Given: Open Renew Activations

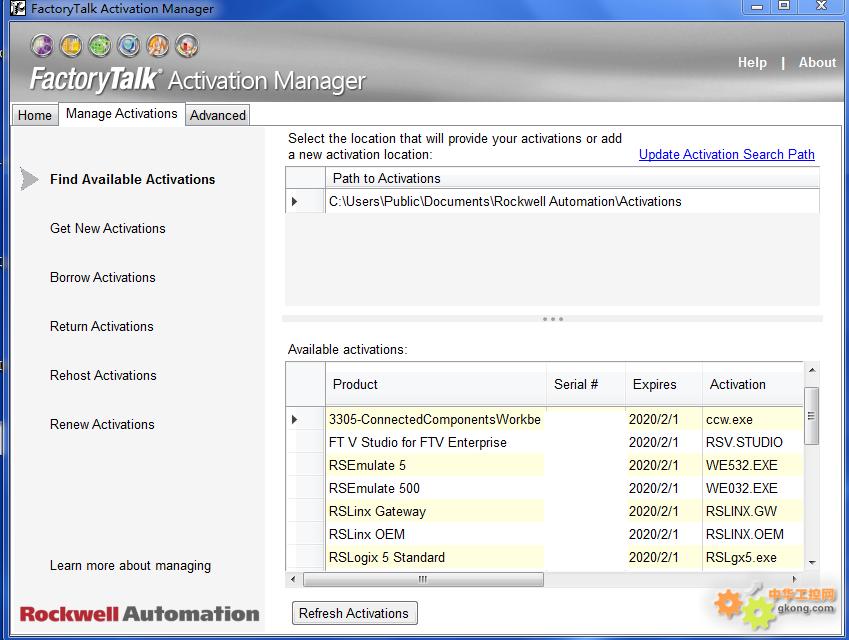Looking at the screenshot, I should click(x=102, y=425).
